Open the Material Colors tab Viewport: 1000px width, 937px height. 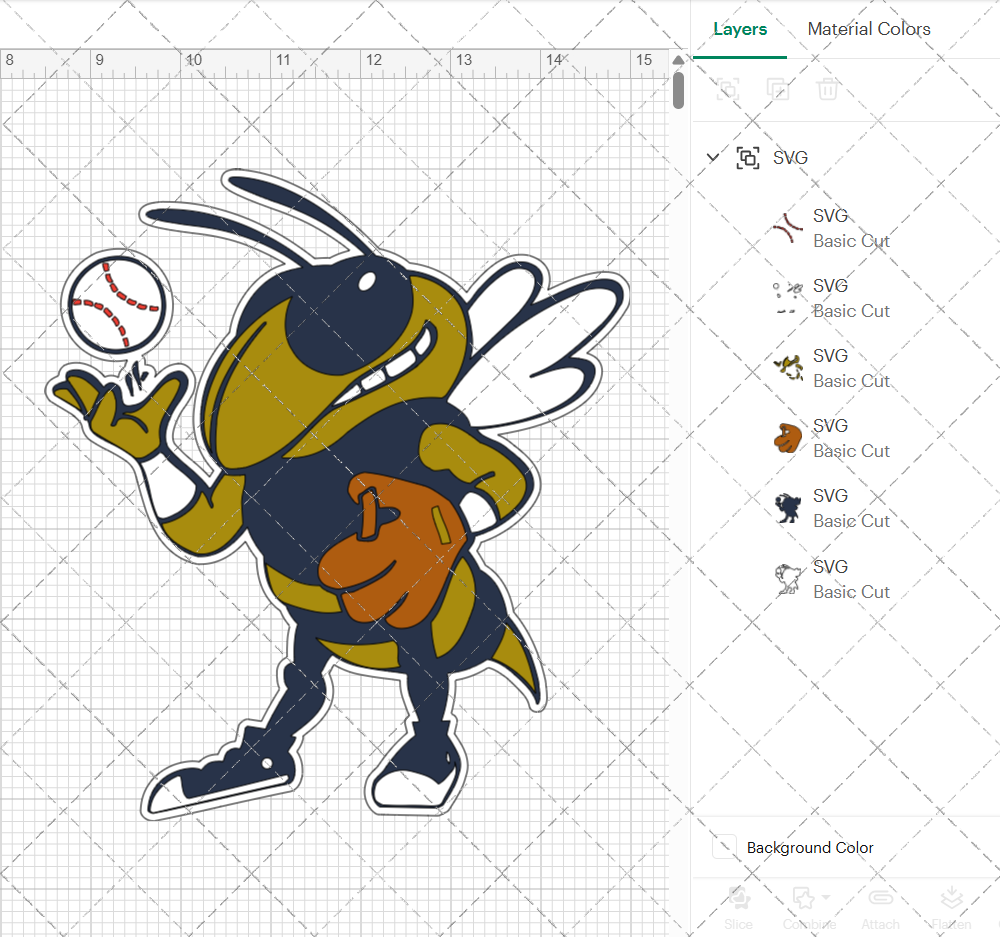(869, 29)
